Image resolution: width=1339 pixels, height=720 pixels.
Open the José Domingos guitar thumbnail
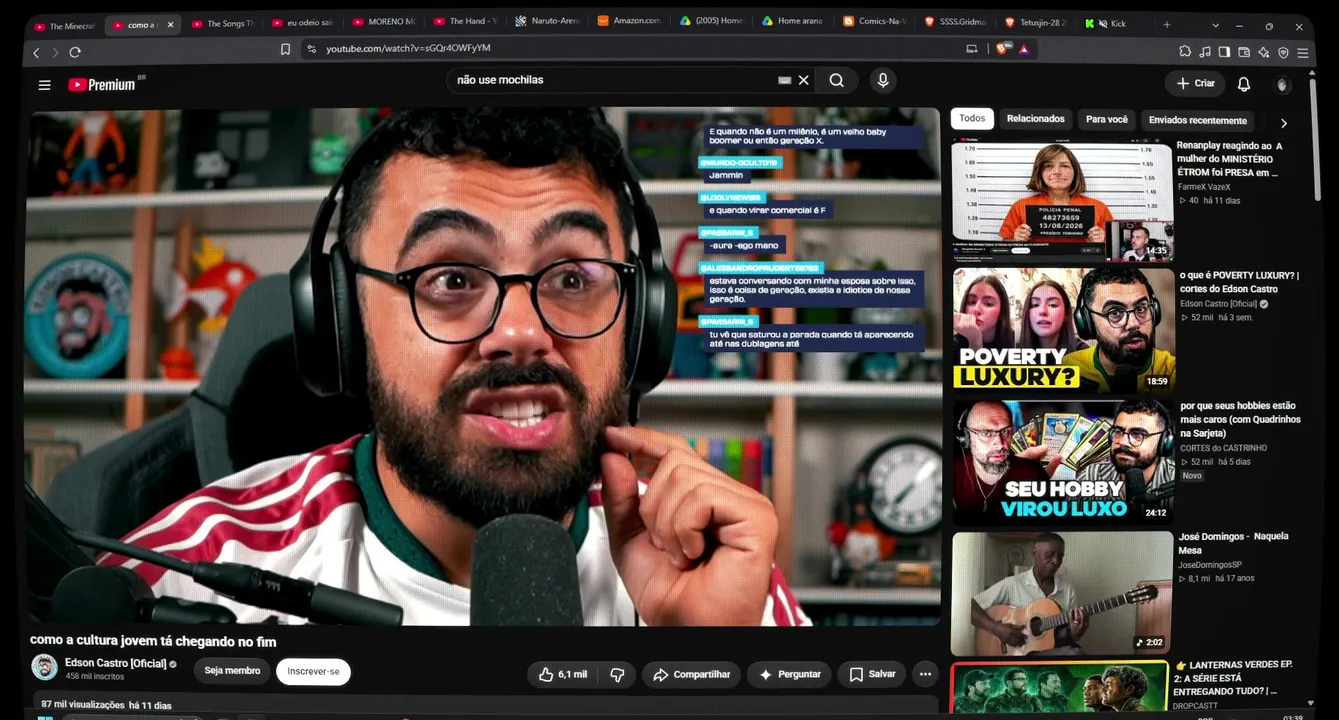tap(1062, 594)
